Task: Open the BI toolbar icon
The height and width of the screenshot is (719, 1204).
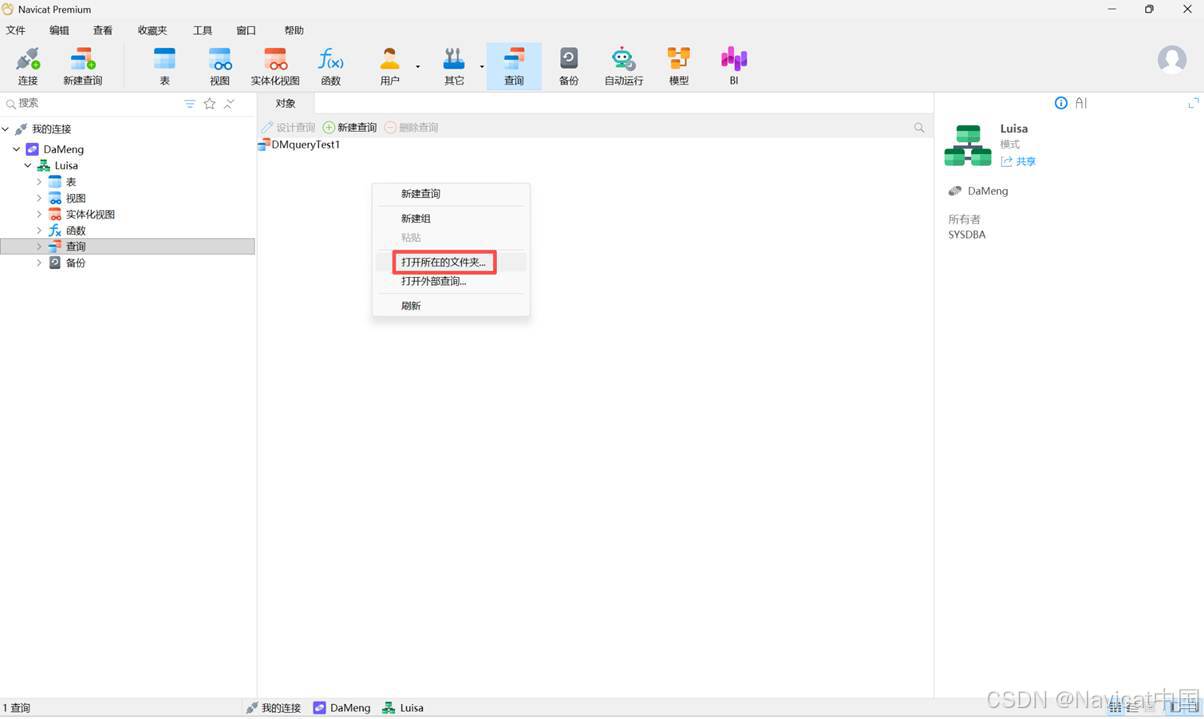Action: pos(734,66)
